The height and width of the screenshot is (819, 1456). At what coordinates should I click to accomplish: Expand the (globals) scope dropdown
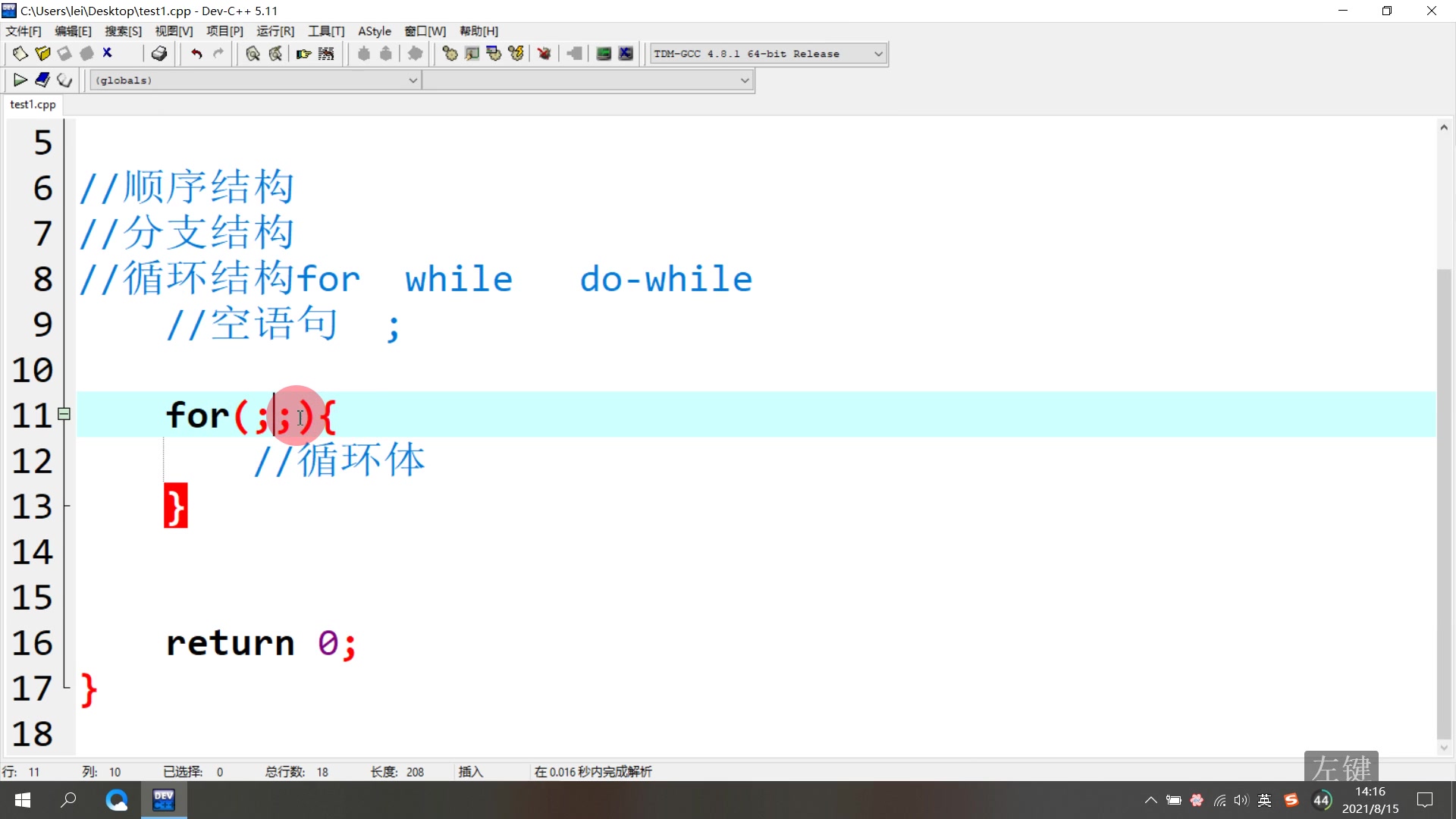coord(413,80)
